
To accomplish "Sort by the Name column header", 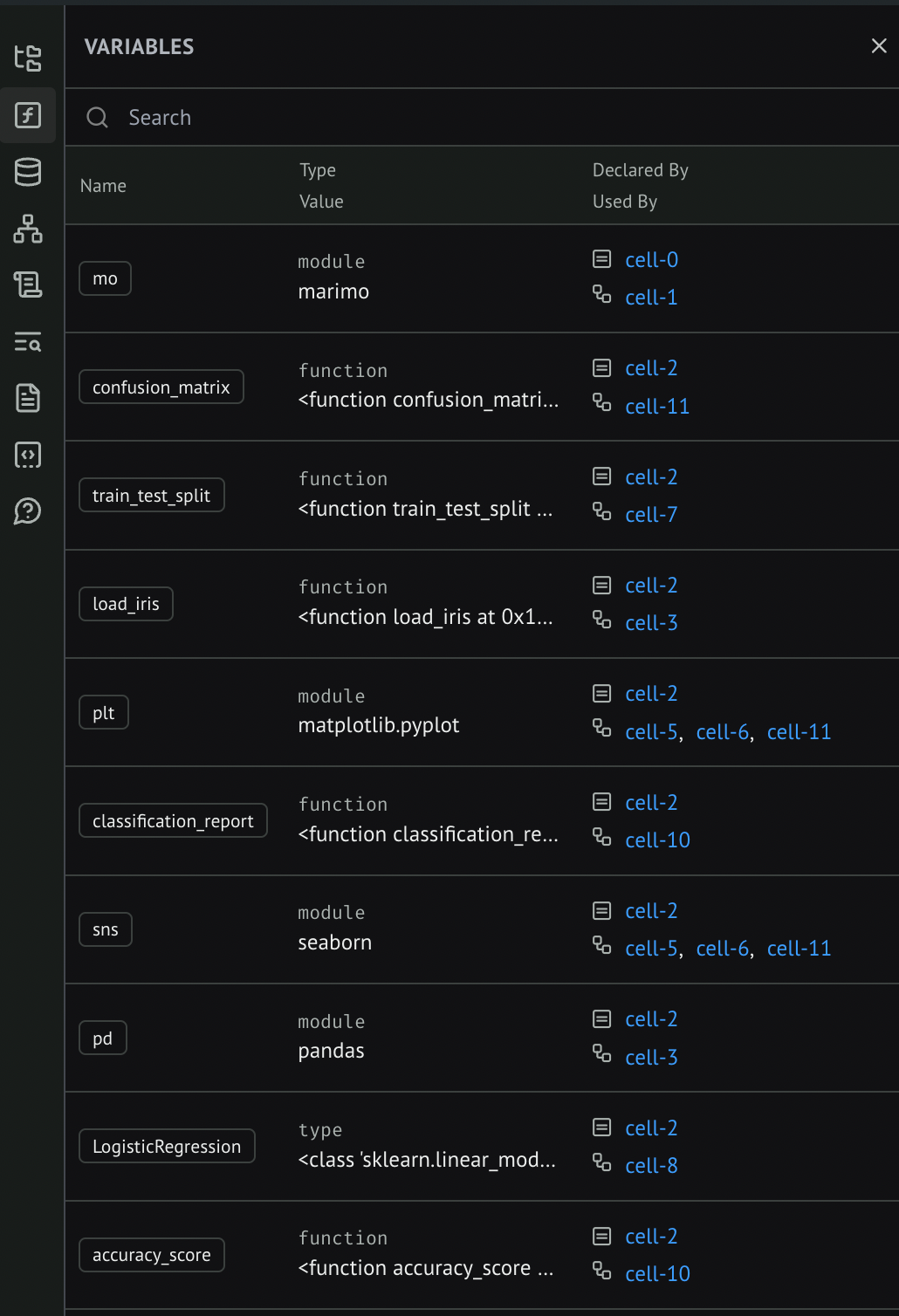I will (103, 186).
